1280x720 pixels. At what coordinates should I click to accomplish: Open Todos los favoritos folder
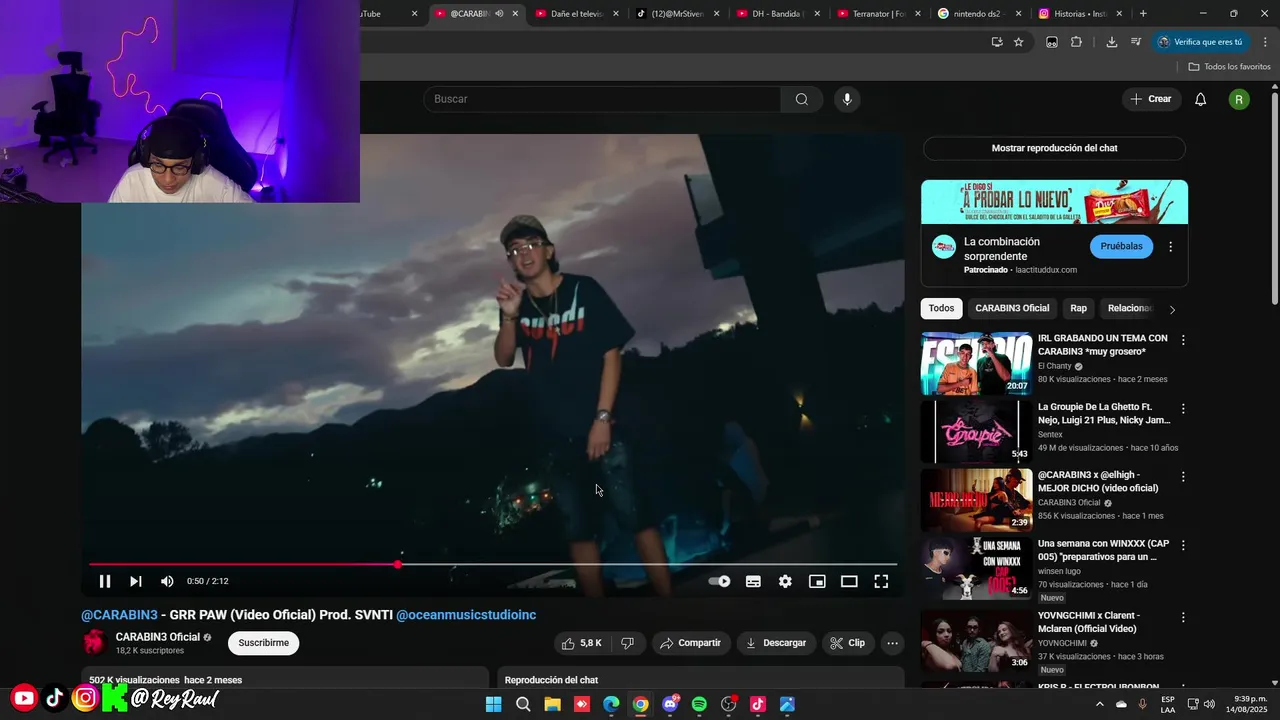(x=1229, y=67)
